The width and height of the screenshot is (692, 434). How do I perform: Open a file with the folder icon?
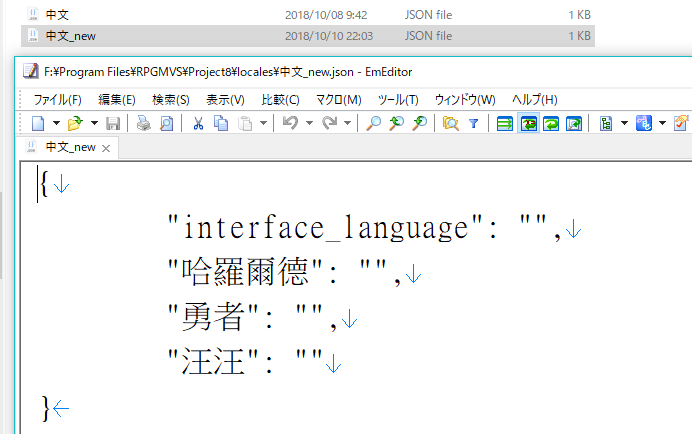(75, 124)
